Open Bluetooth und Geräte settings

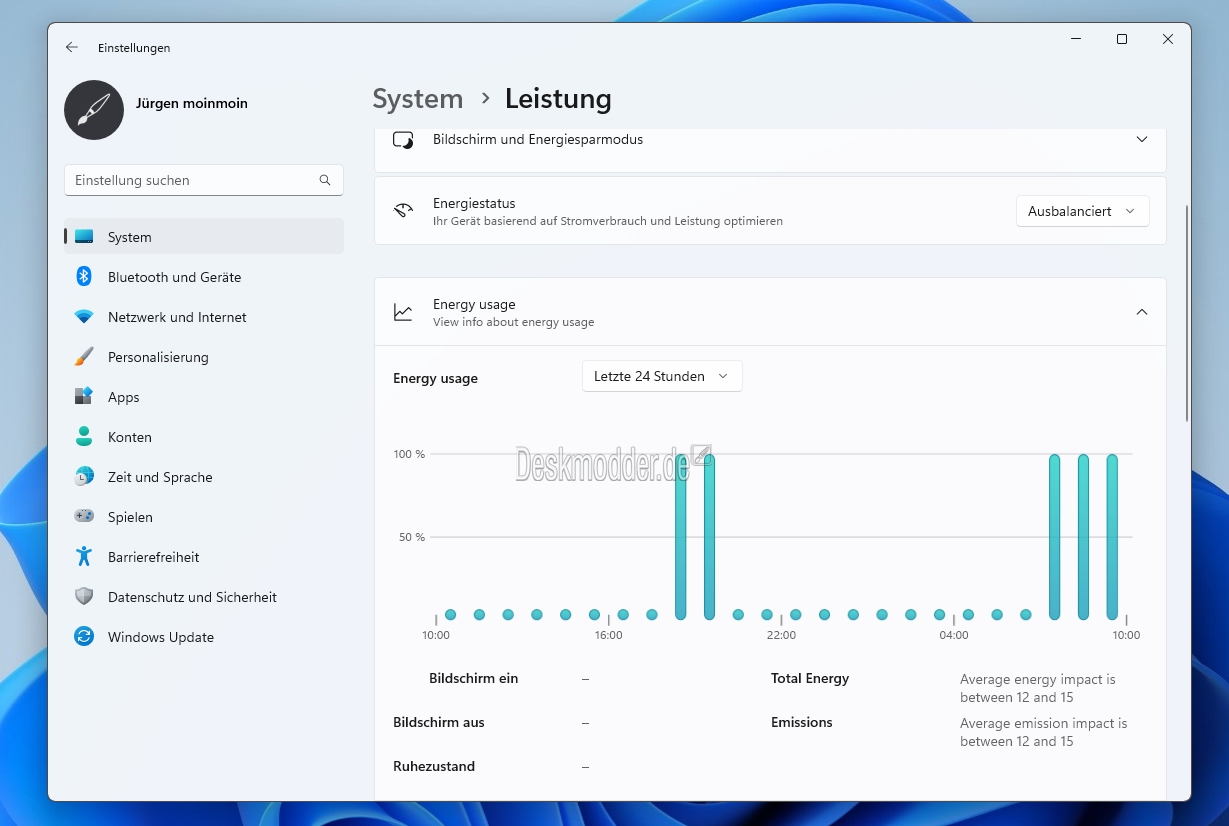(x=204, y=277)
